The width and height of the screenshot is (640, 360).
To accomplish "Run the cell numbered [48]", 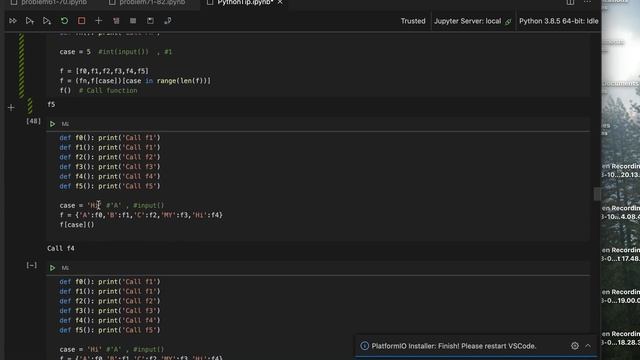I will click(x=52, y=124).
